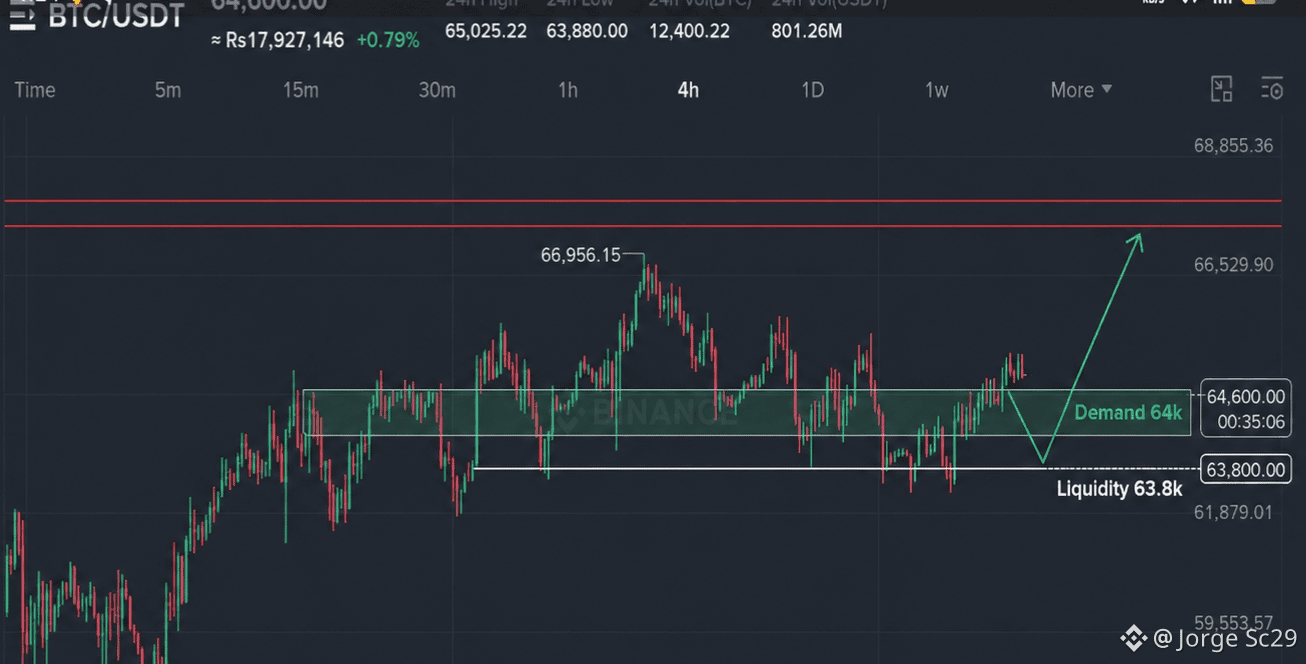Click the 66,529.90 axis price label
1306x664 pixels.
click(x=1233, y=265)
